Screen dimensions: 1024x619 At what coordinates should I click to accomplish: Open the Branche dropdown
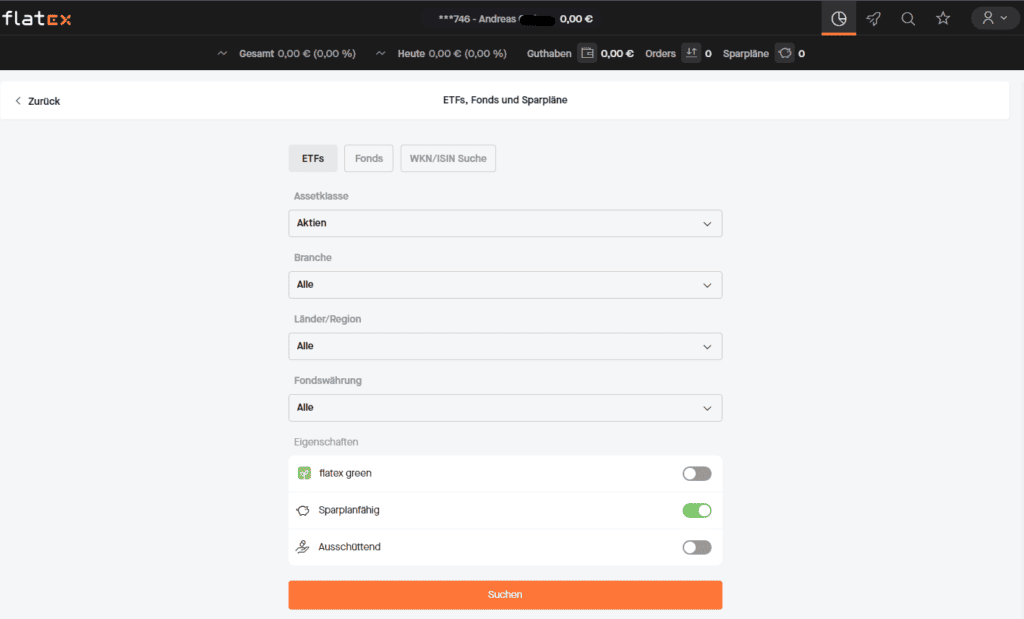[x=505, y=285]
